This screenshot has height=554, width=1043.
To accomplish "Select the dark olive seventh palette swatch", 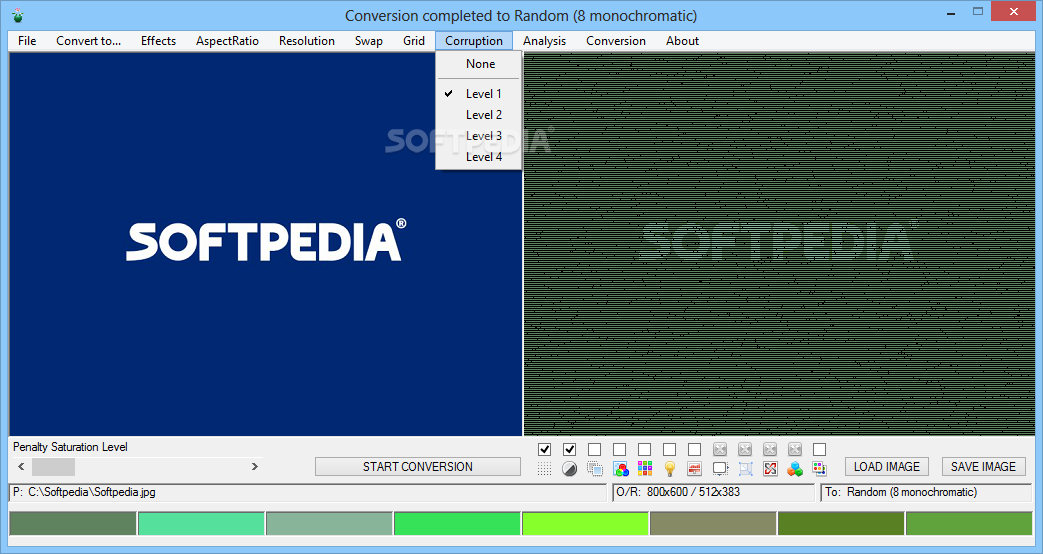I will pyautogui.click(x=841, y=523).
